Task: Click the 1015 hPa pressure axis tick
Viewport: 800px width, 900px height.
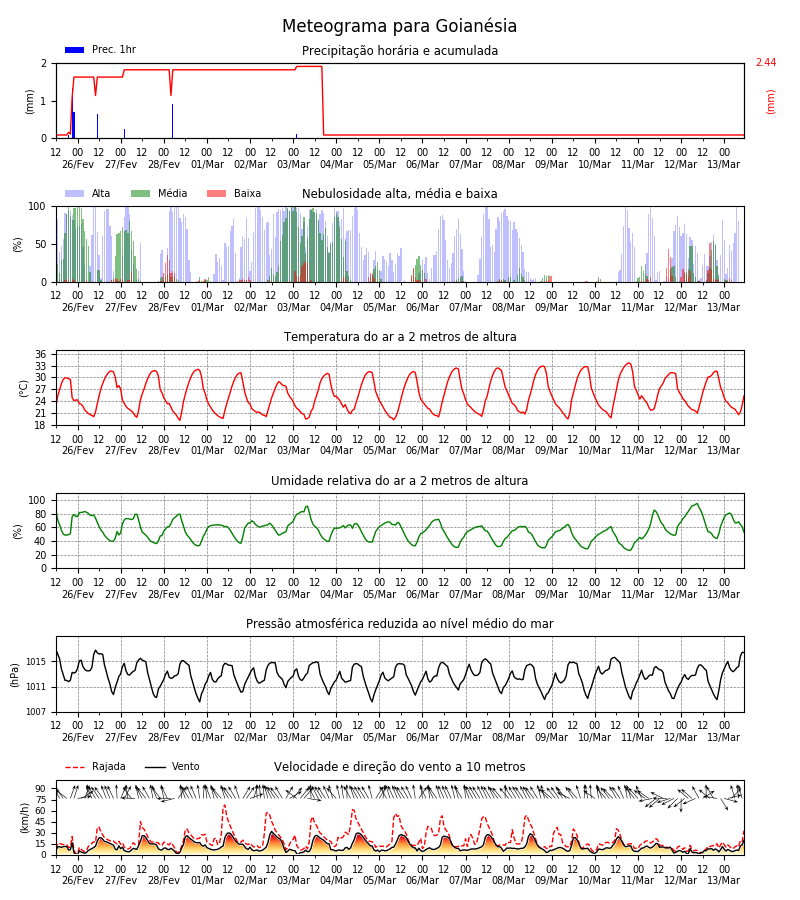Action: [x=36, y=662]
